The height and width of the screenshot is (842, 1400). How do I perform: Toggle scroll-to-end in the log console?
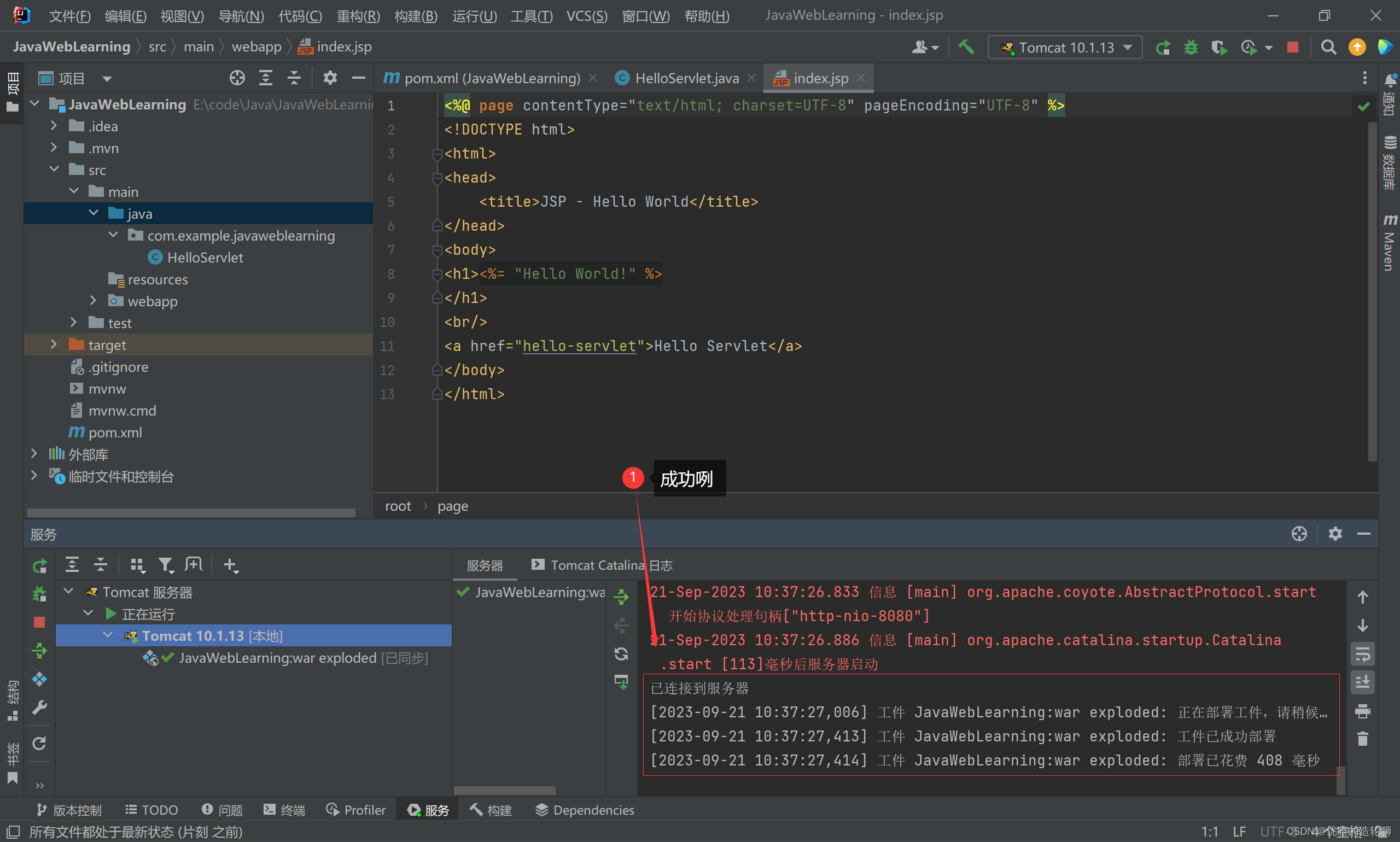pos(1363,682)
